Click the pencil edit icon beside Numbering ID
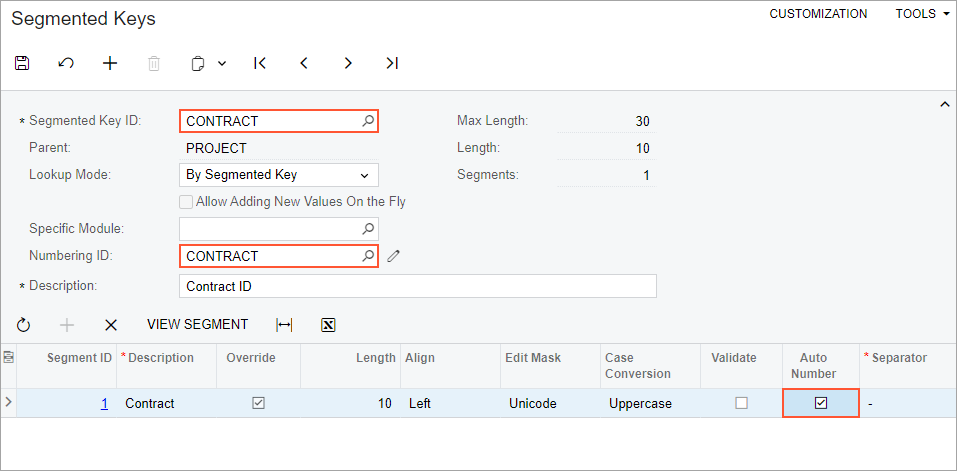The image size is (957, 471). [x=394, y=256]
